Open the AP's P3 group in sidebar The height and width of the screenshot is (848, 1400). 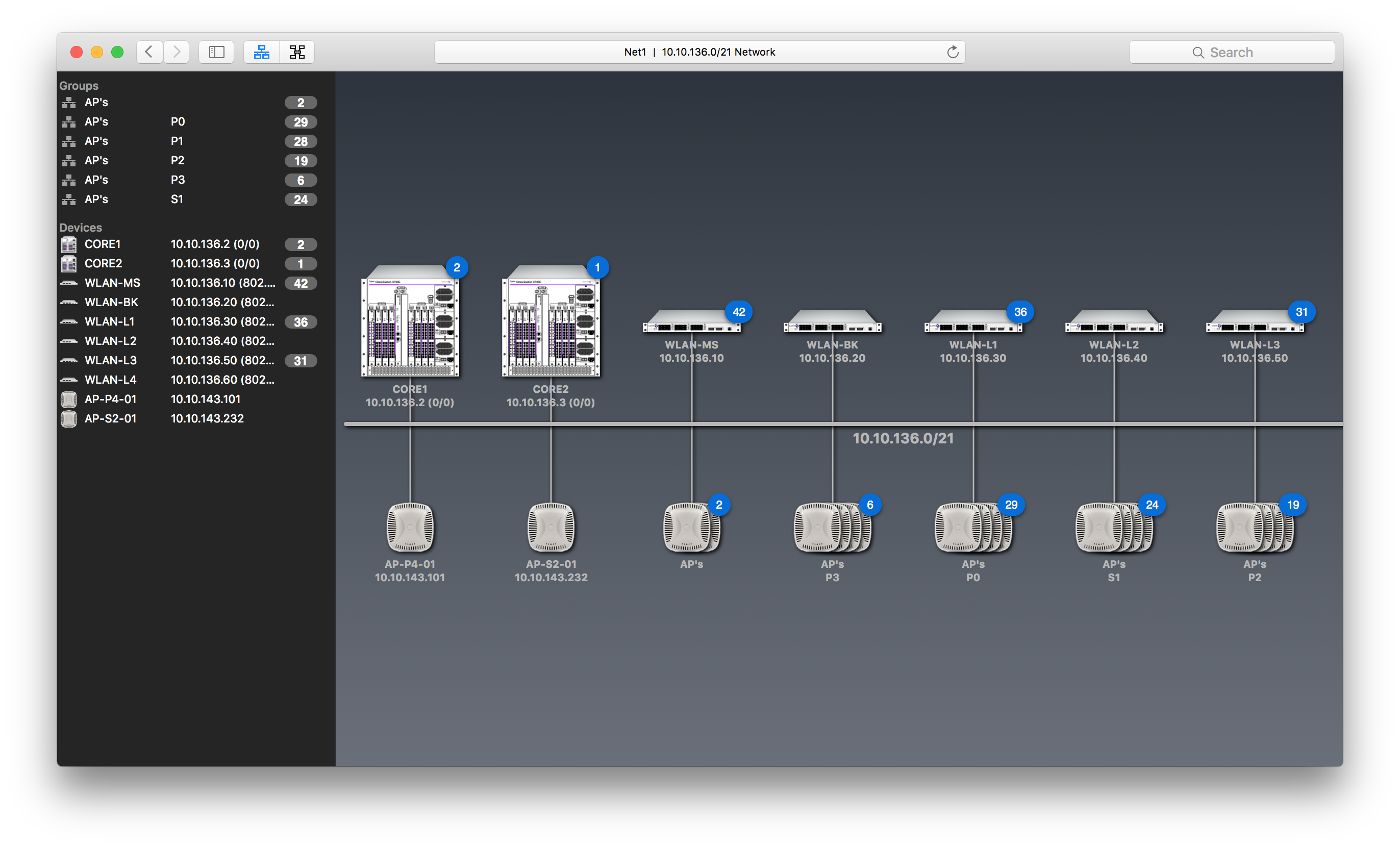[96, 180]
